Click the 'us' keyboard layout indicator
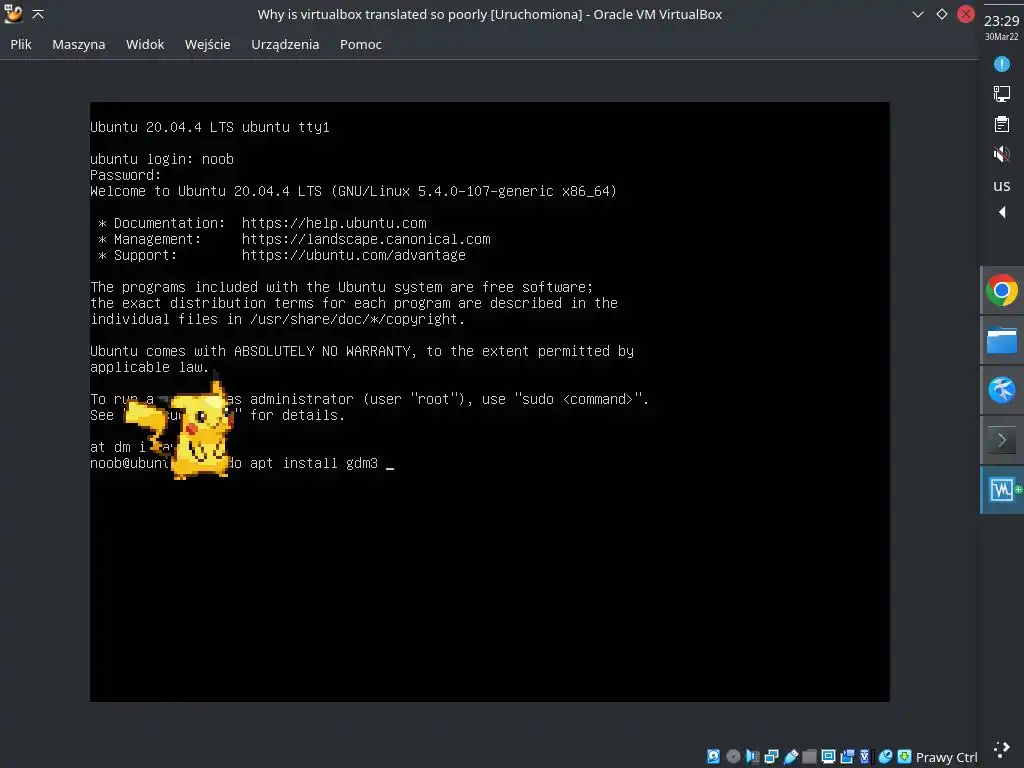This screenshot has width=1024, height=768. (1002, 186)
